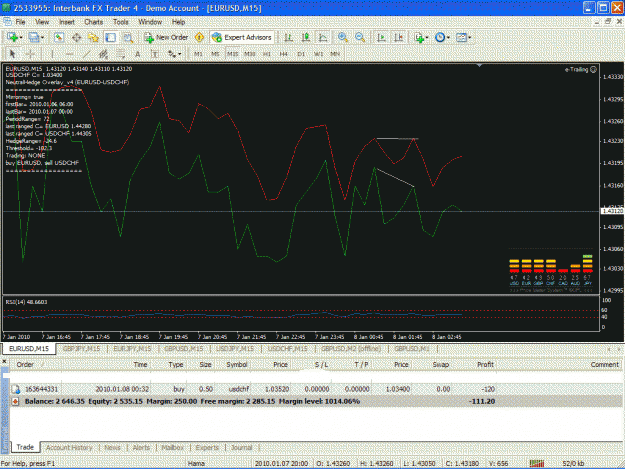Select the Text tool (A)
This screenshot has width=625, height=469.
pos(138,54)
